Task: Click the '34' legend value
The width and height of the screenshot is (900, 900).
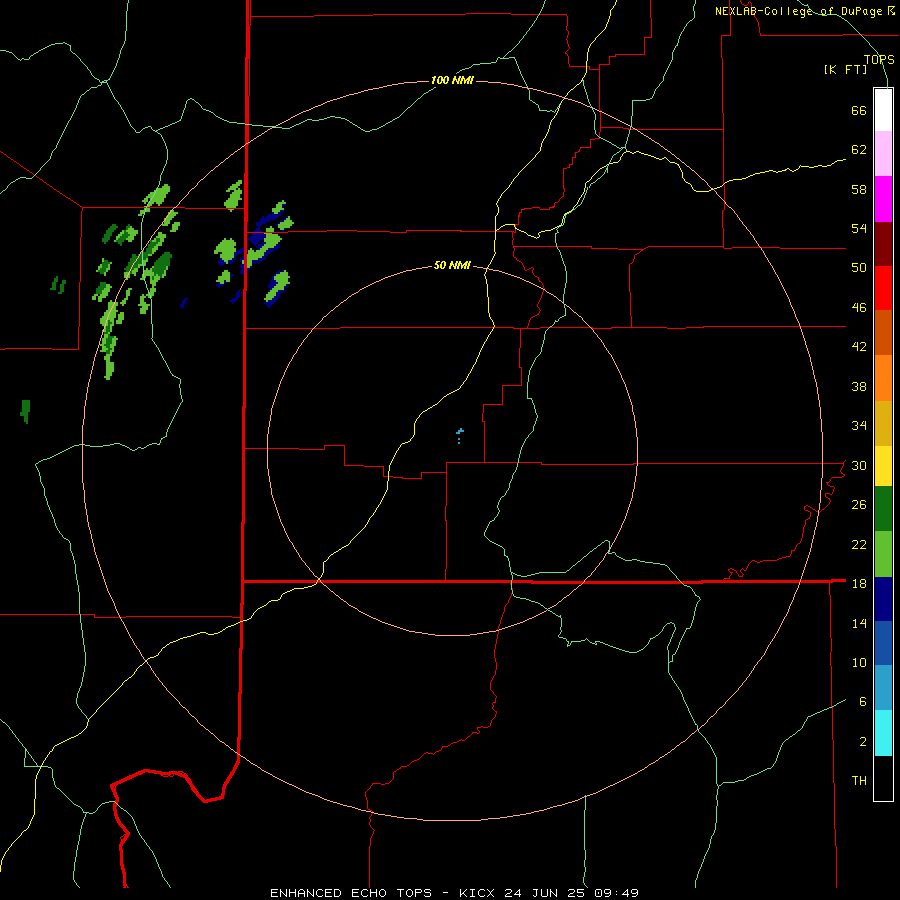Action: (859, 426)
